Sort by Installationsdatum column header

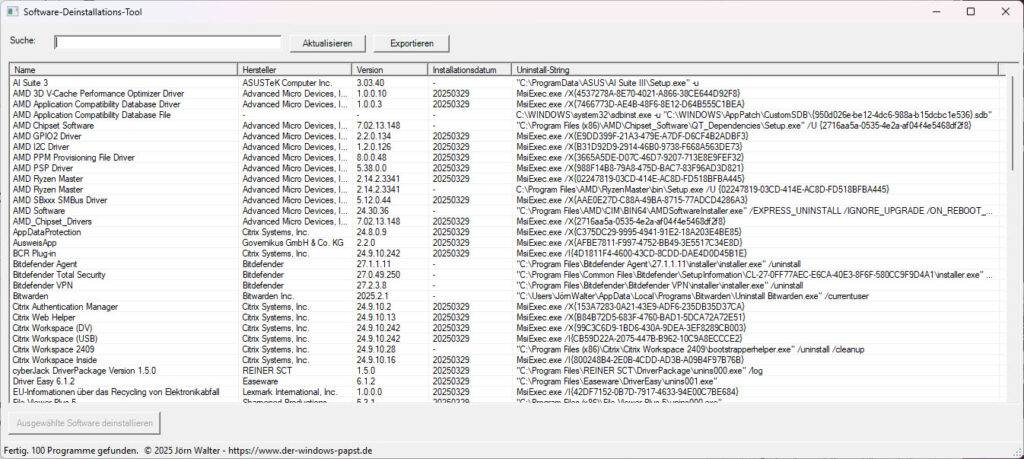pos(464,70)
